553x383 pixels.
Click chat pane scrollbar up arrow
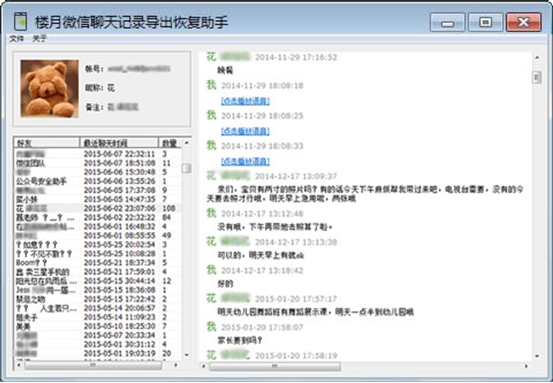[537, 57]
